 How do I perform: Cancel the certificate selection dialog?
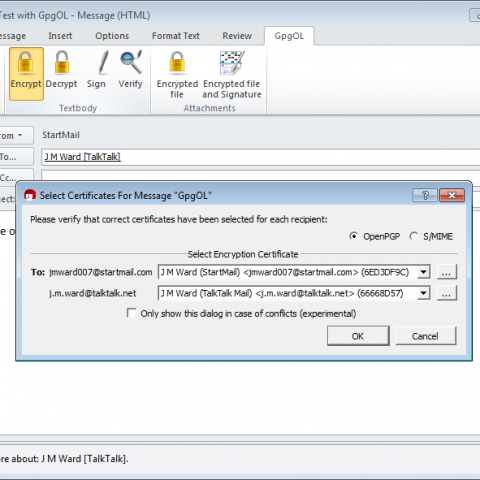tap(425, 336)
